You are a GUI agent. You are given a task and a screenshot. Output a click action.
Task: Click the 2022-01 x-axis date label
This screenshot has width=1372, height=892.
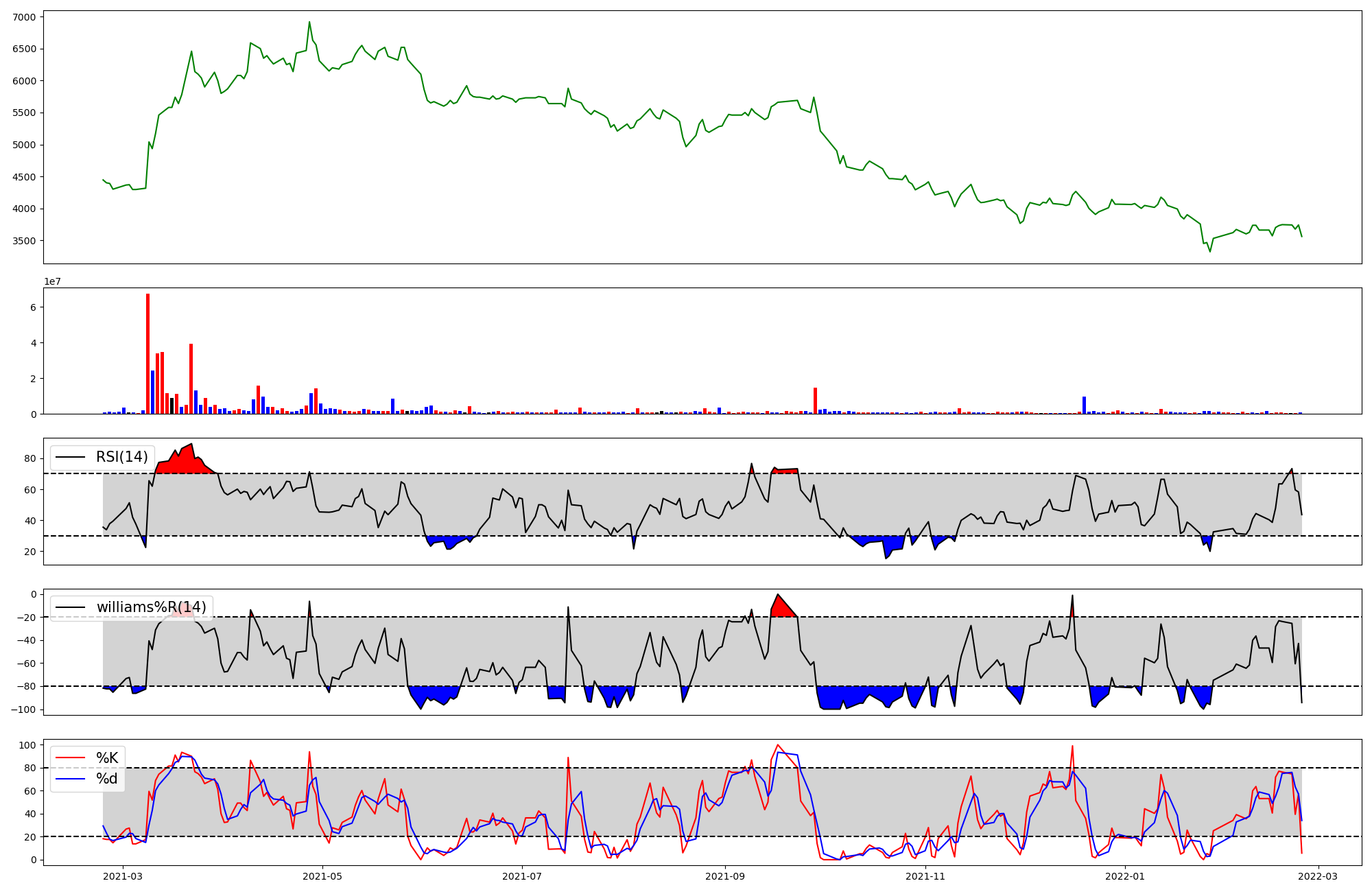coord(1126,876)
